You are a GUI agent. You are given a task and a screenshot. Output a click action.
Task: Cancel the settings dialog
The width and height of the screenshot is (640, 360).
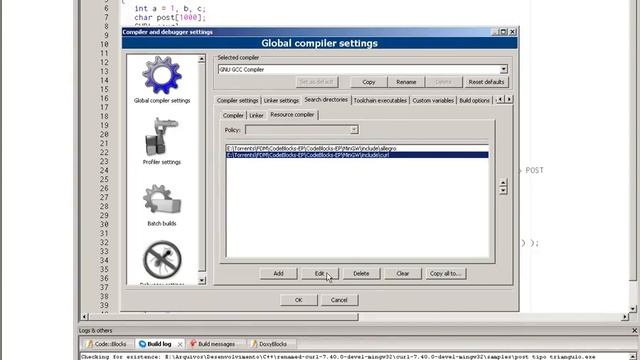click(339, 300)
